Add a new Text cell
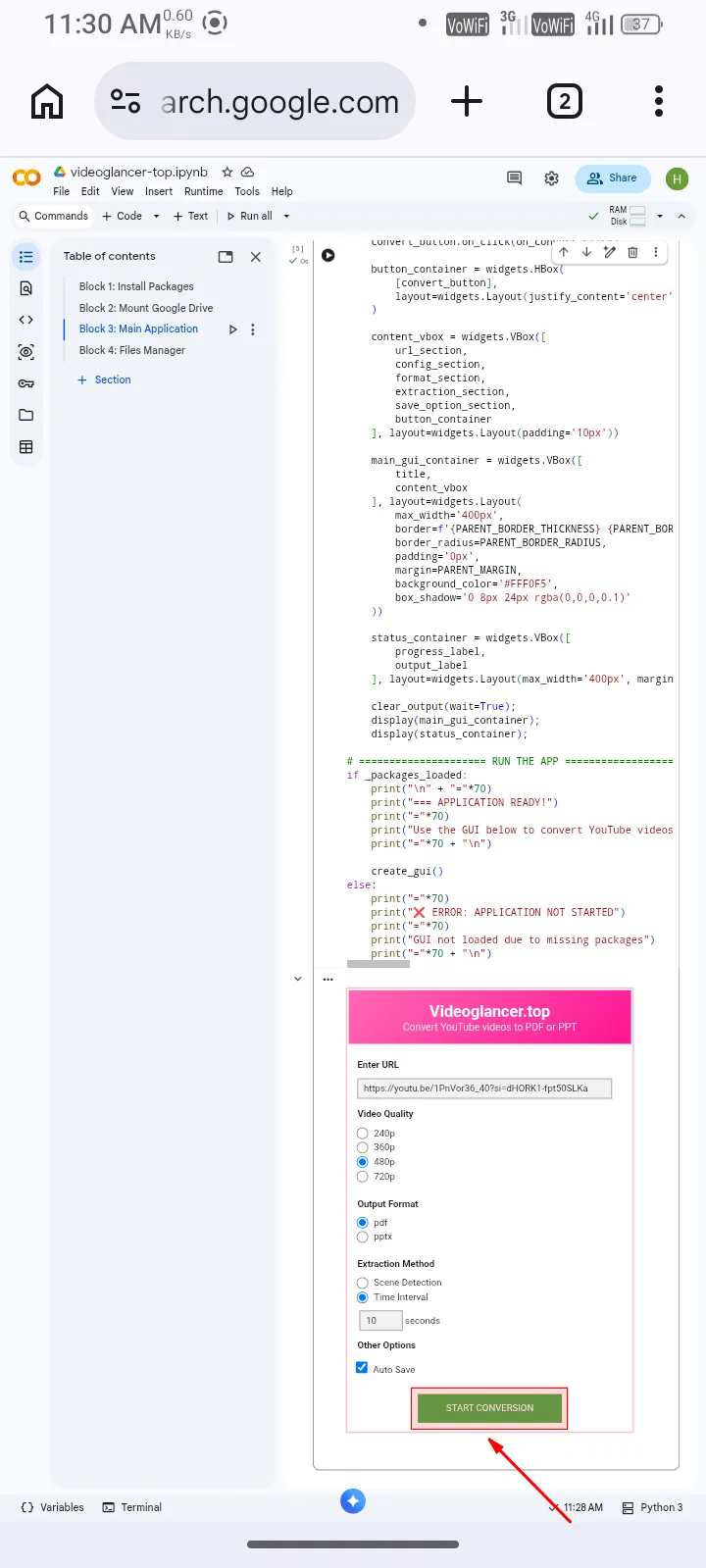The image size is (706, 1568). [x=190, y=216]
